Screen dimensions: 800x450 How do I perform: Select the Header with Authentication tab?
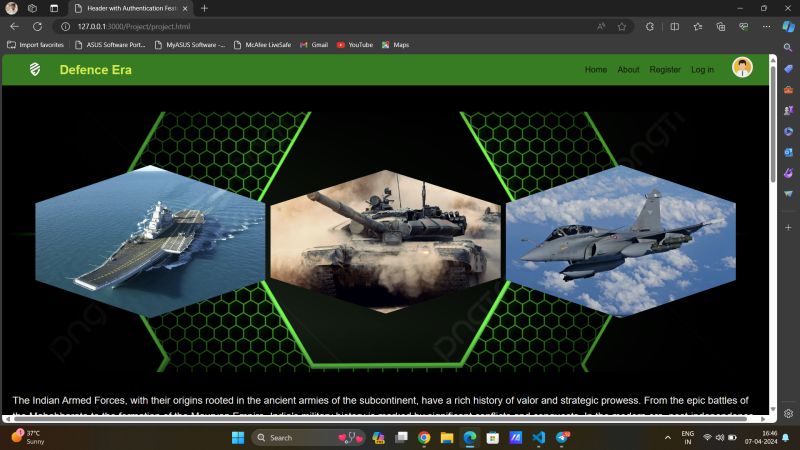(x=131, y=9)
